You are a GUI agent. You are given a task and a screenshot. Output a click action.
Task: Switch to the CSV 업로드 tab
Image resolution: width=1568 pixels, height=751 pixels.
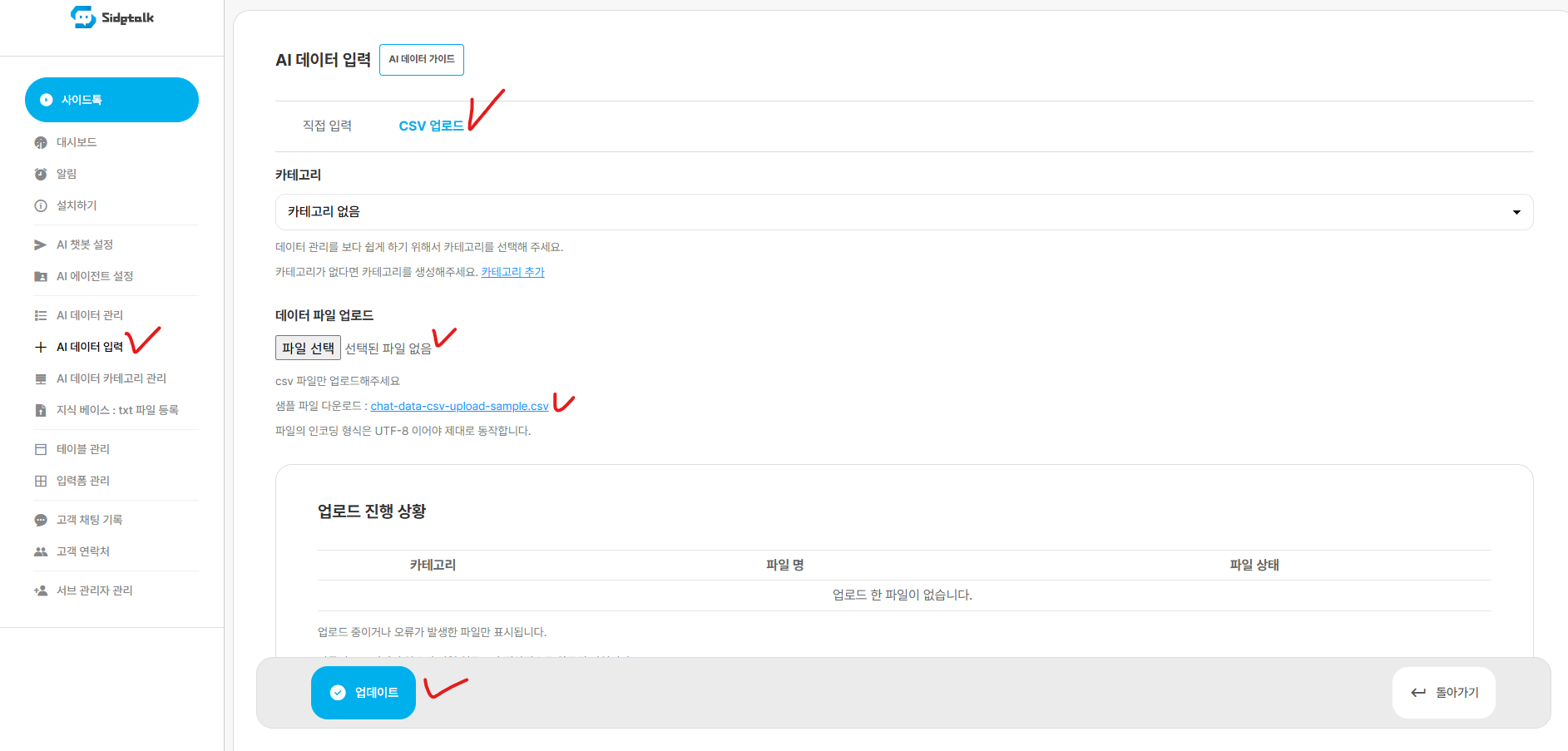click(x=431, y=126)
